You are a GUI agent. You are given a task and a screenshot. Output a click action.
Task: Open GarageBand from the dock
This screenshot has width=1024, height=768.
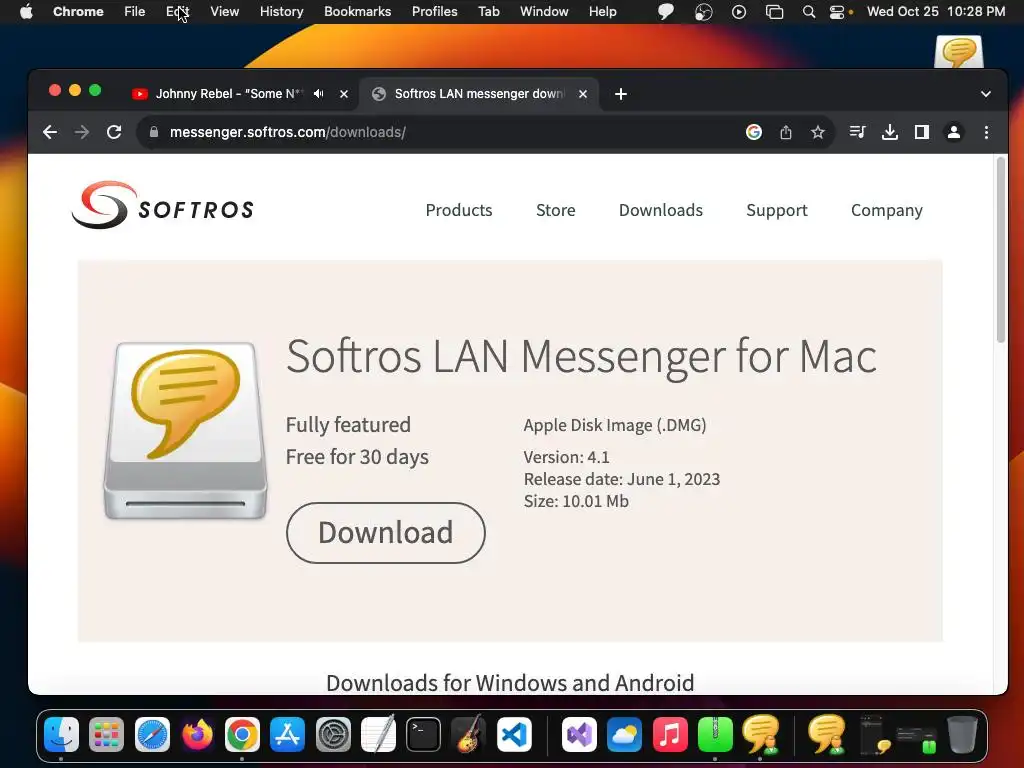coord(469,734)
